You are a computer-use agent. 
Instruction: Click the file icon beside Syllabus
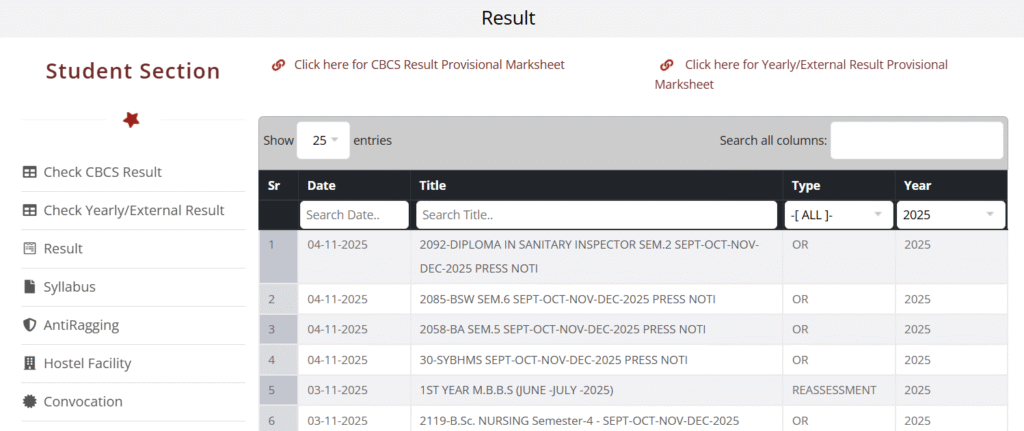(x=30, y=287)
